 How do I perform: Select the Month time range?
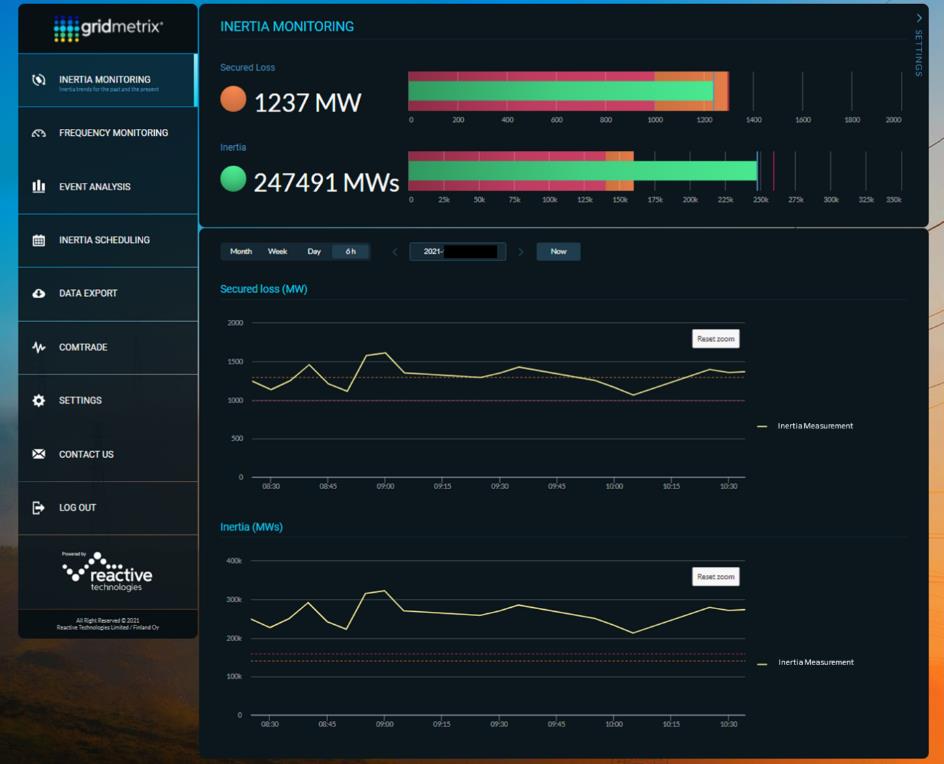click(x=241, y=252)
